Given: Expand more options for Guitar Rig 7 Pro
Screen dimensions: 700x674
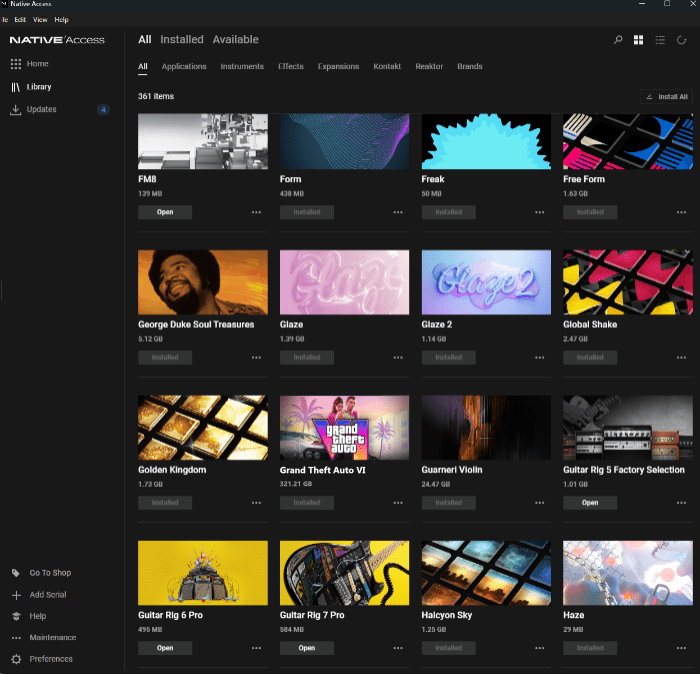Looking at the screenshot, I should (398, 648).
